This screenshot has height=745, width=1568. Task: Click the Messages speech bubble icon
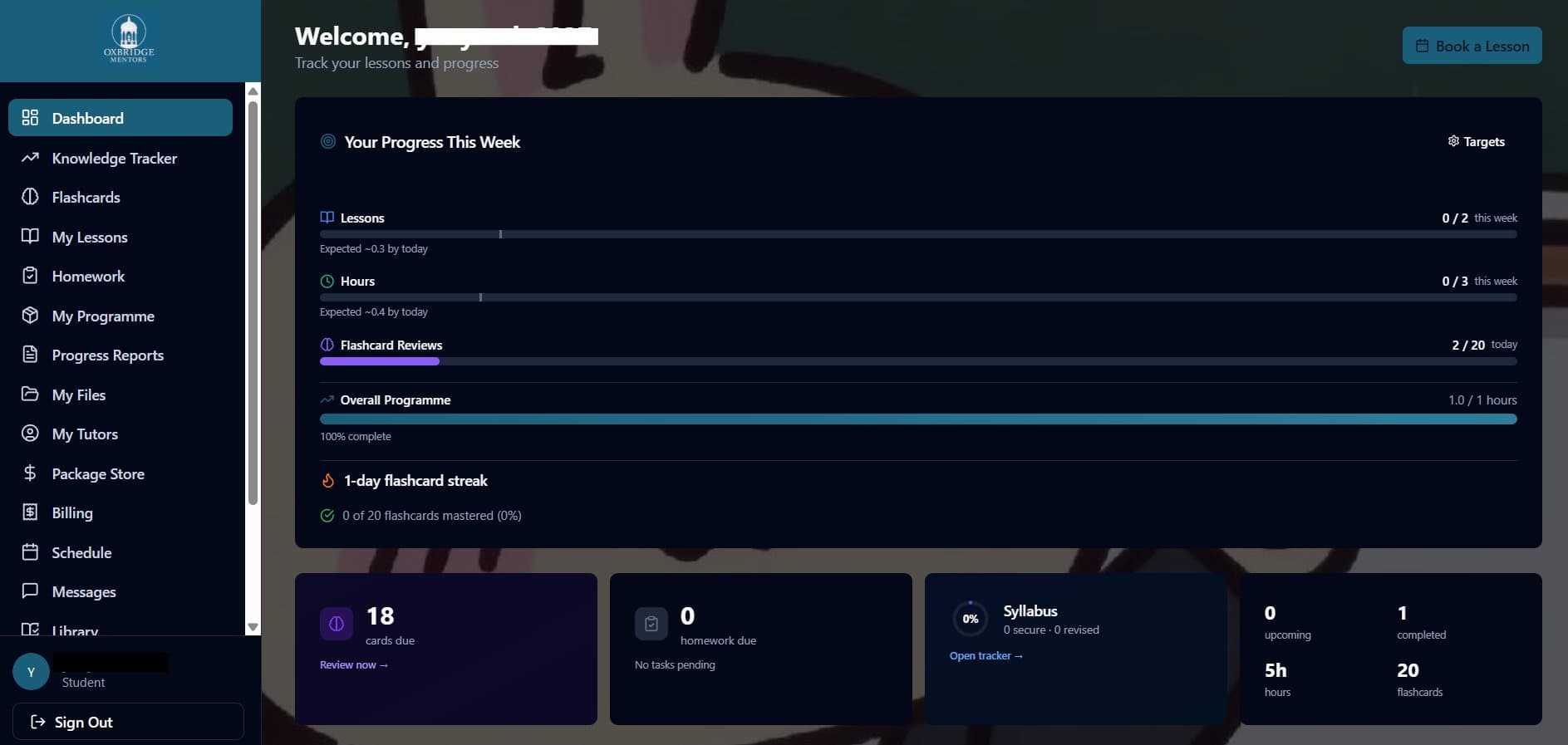(x=30, y=591)
